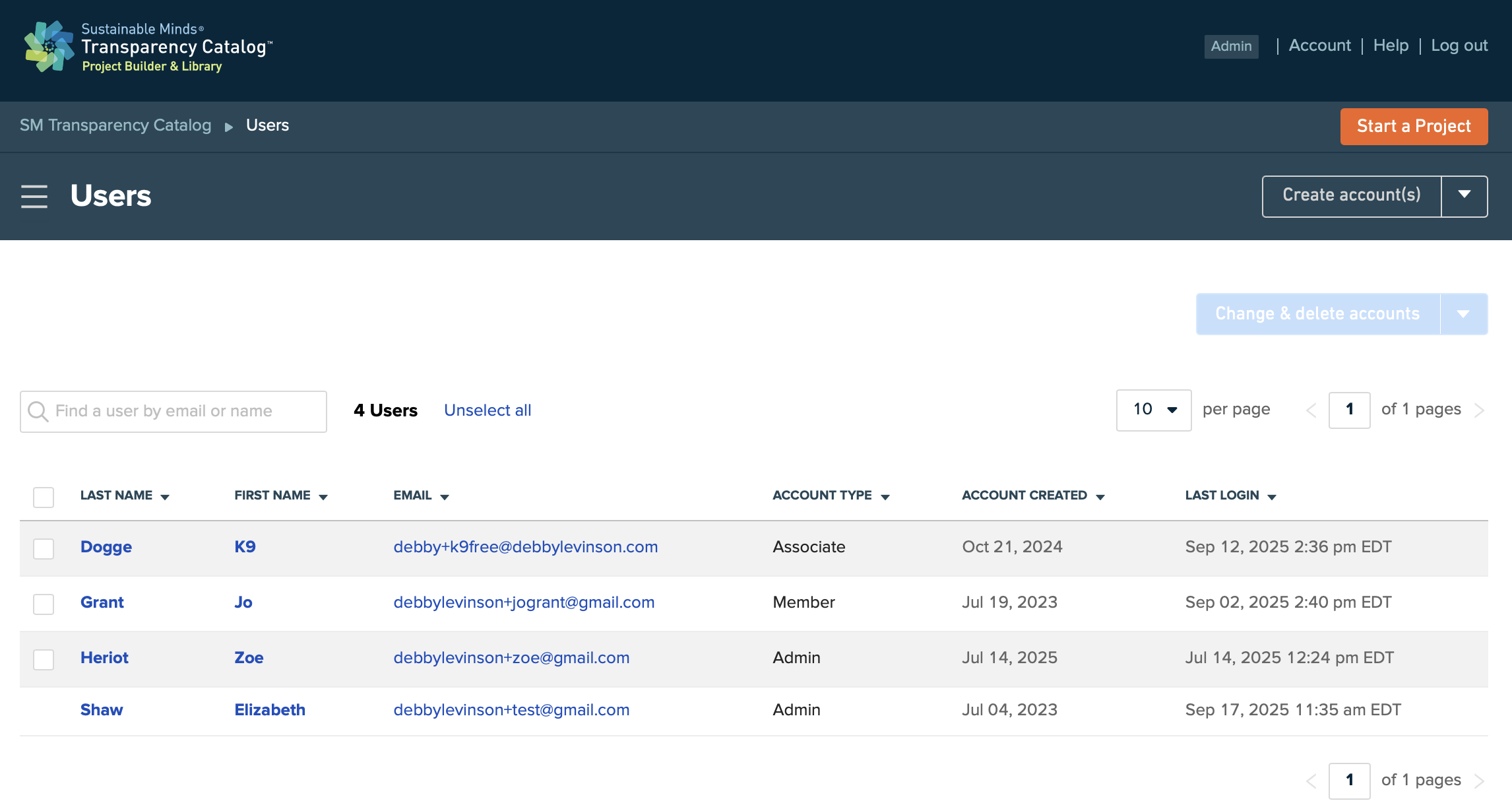1512x809 pixels.
Task: Click Log out in header
Action: tap(1459, 46)
